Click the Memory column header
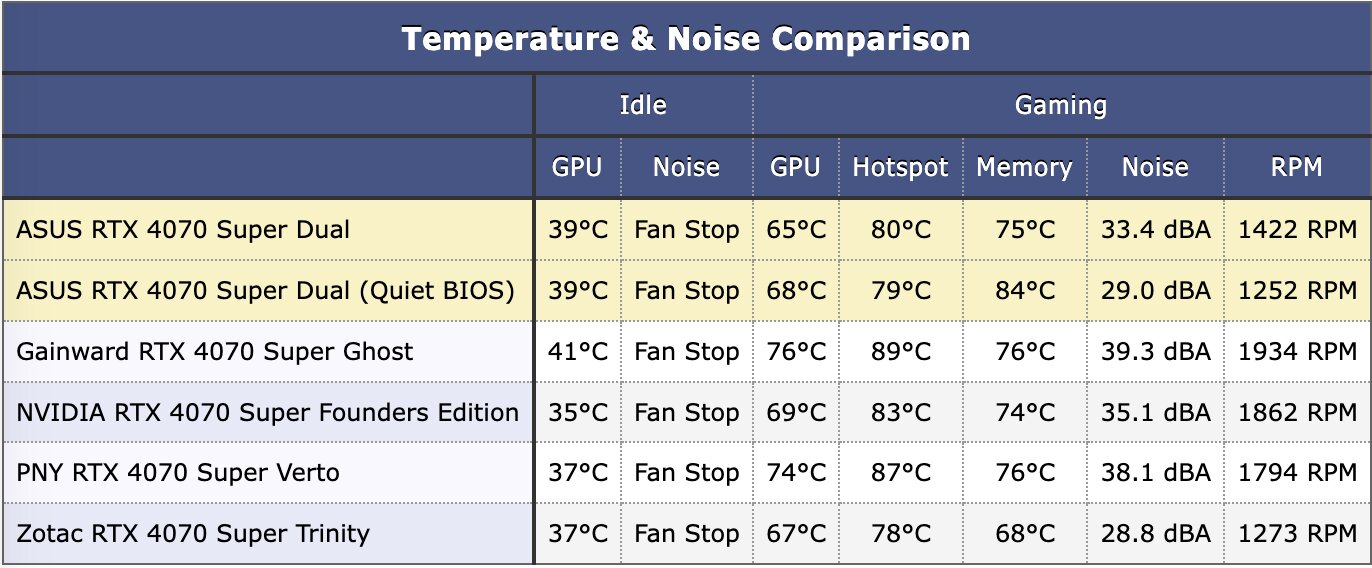 pos(1024,167)
